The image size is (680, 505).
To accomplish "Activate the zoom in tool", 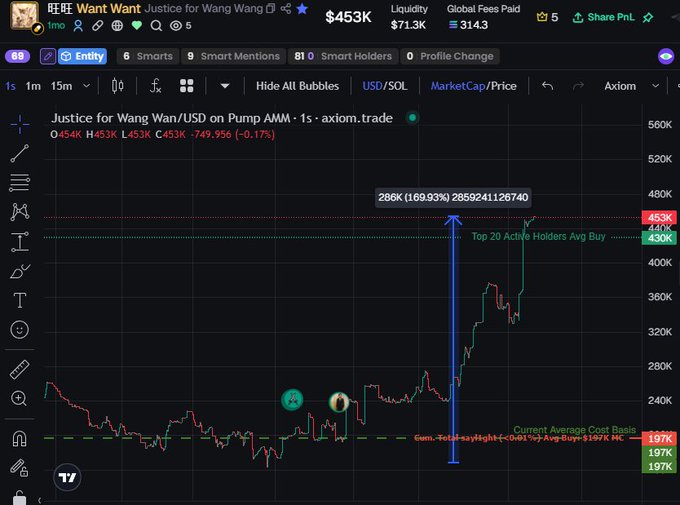I will click(19, 398).
